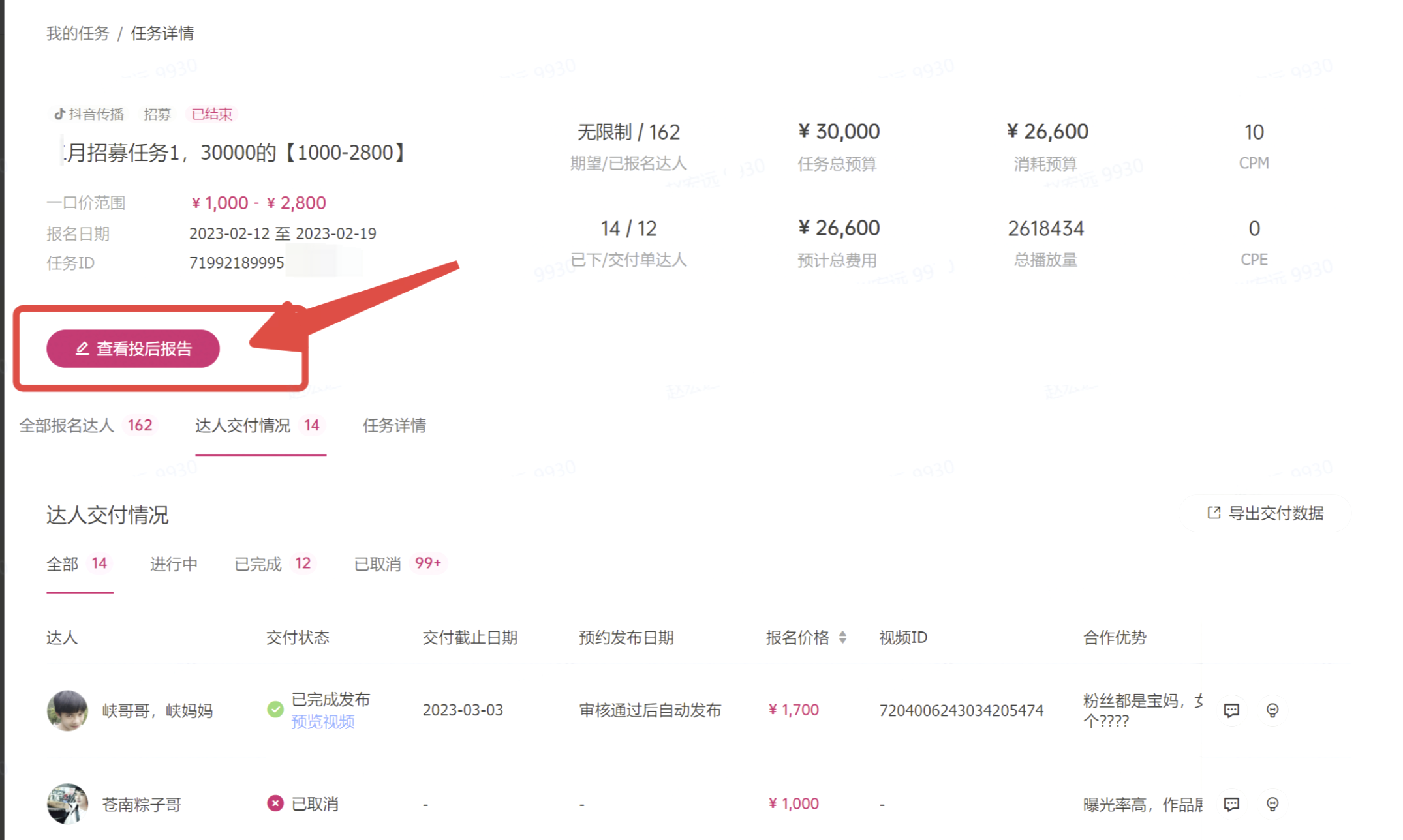This screenshot has height=840, width=1403.
Task: Click 苍南粽子哥 avatar thumbnail
Action: (x=67, y=804)
